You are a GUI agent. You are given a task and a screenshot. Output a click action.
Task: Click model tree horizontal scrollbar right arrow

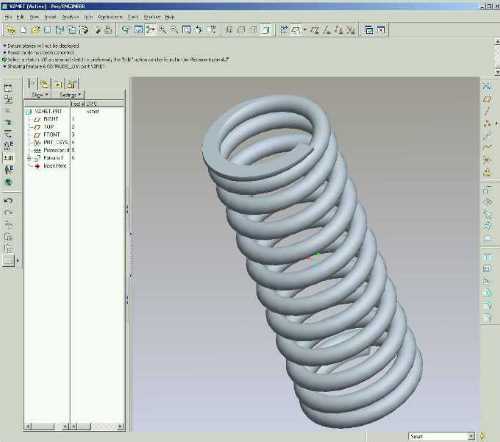[120, 426]
